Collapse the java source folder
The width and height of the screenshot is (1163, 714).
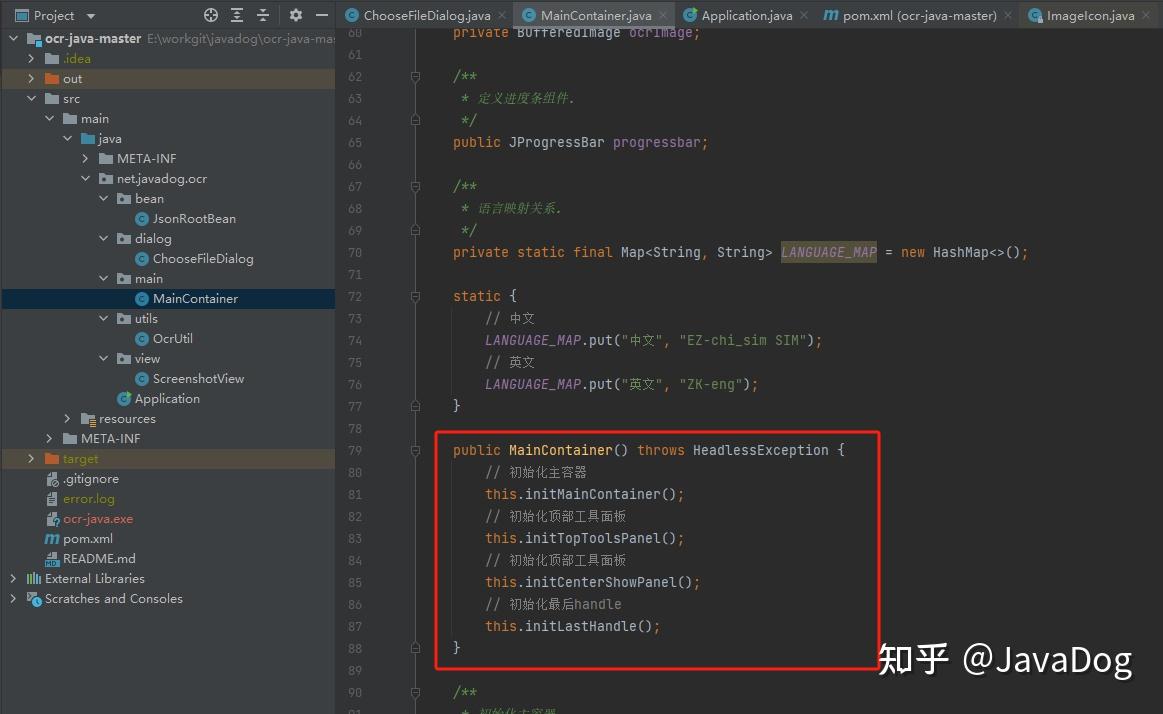click(x=67, y=138)
